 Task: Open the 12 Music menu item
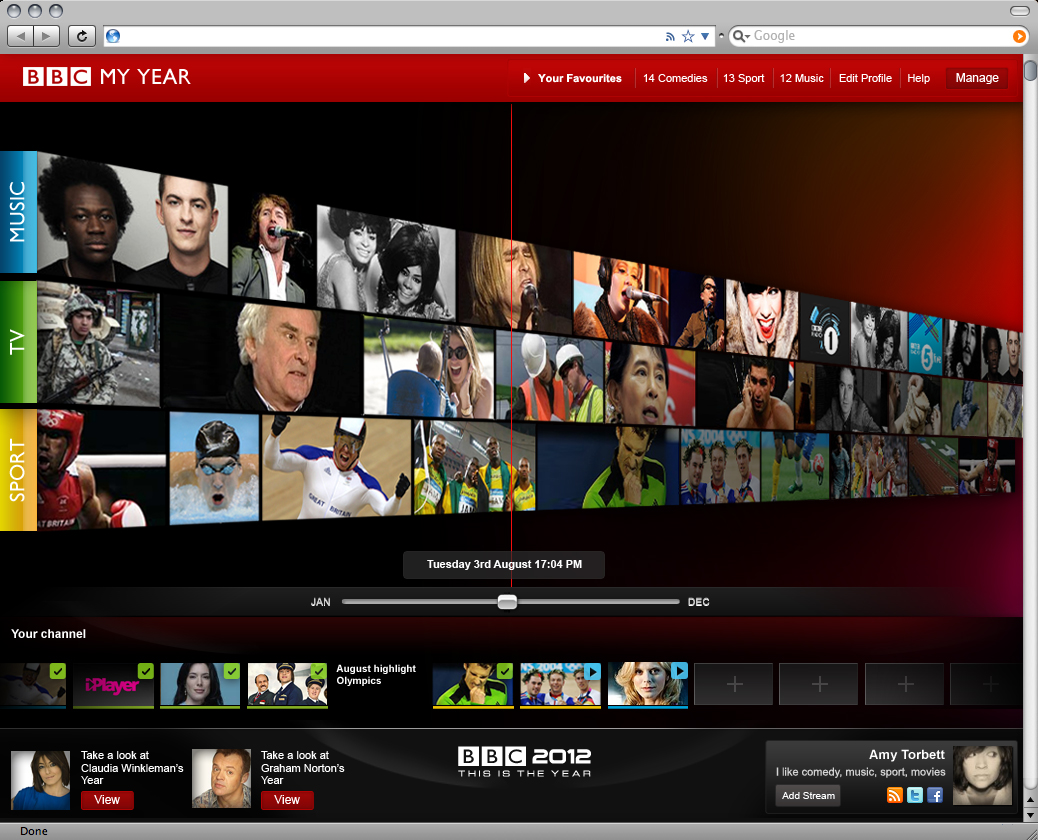pyautogui.click(x=801, y=78)
